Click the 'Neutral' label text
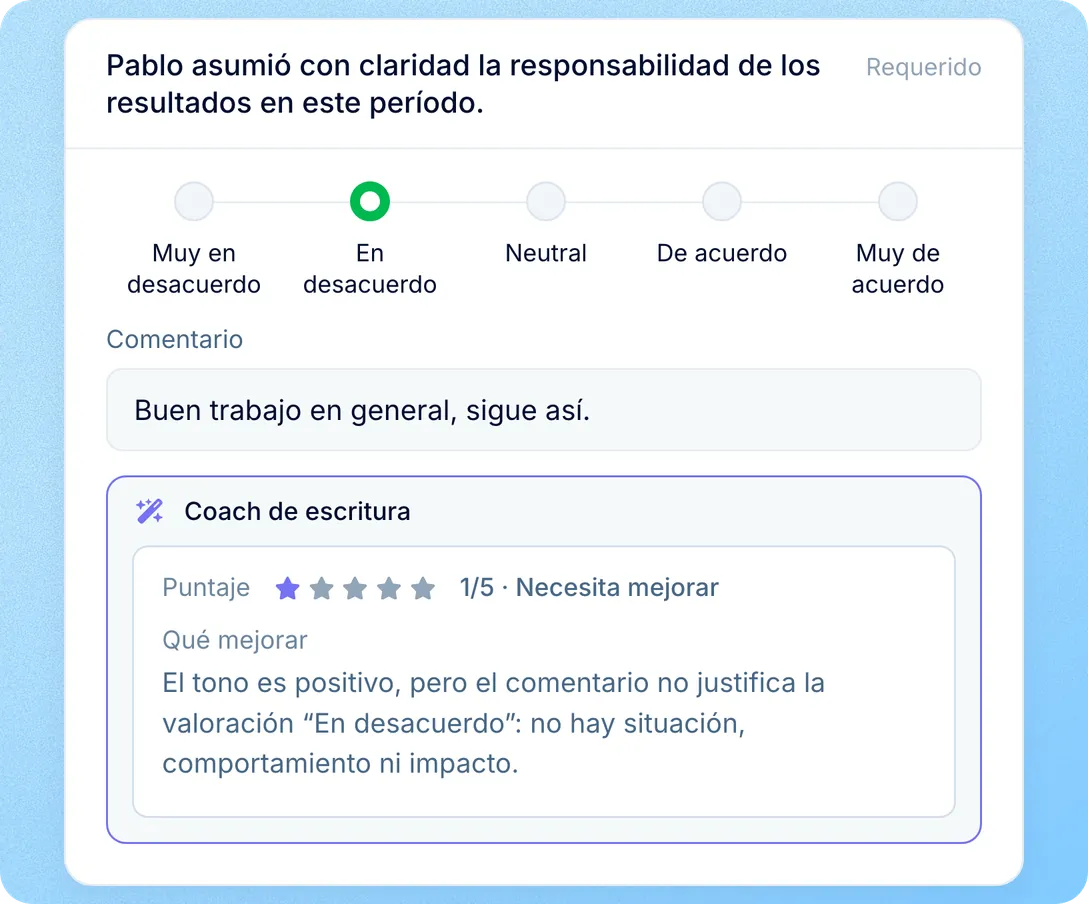 click(546, 253)
